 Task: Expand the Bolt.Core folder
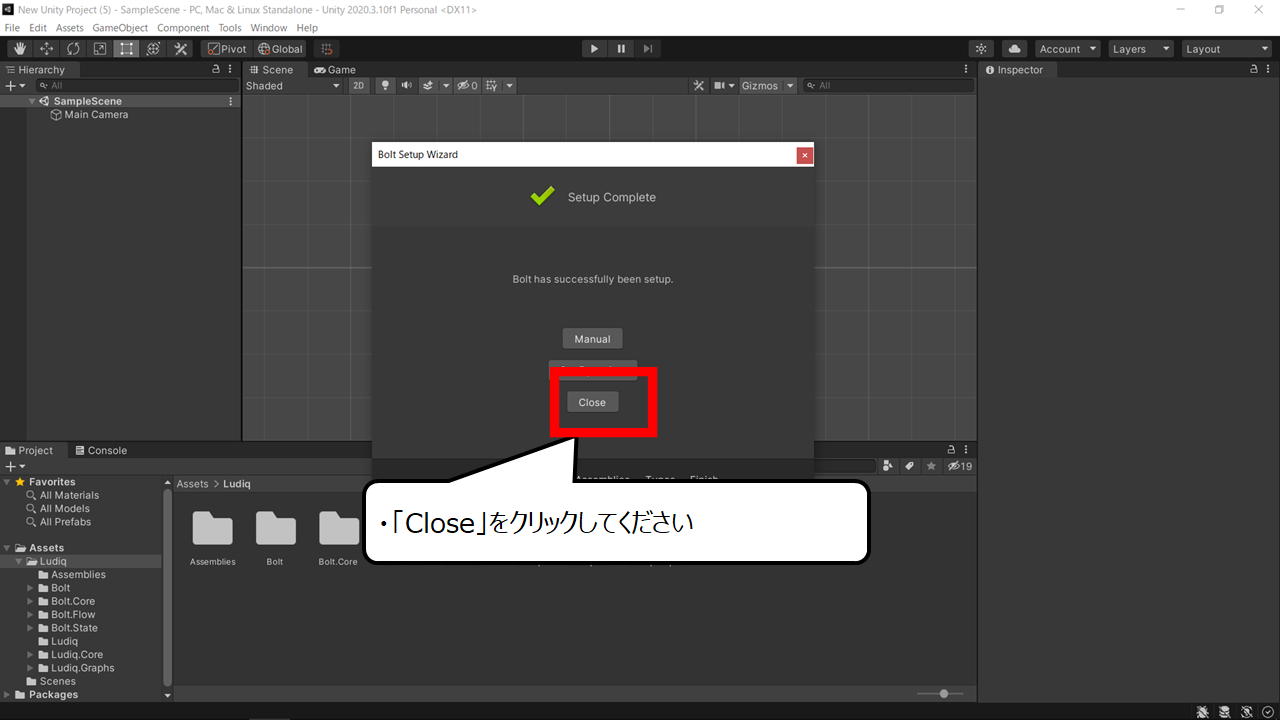[30, 602]
